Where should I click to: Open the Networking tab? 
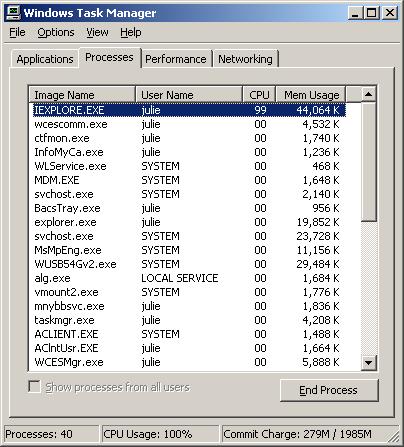[245, 59]
